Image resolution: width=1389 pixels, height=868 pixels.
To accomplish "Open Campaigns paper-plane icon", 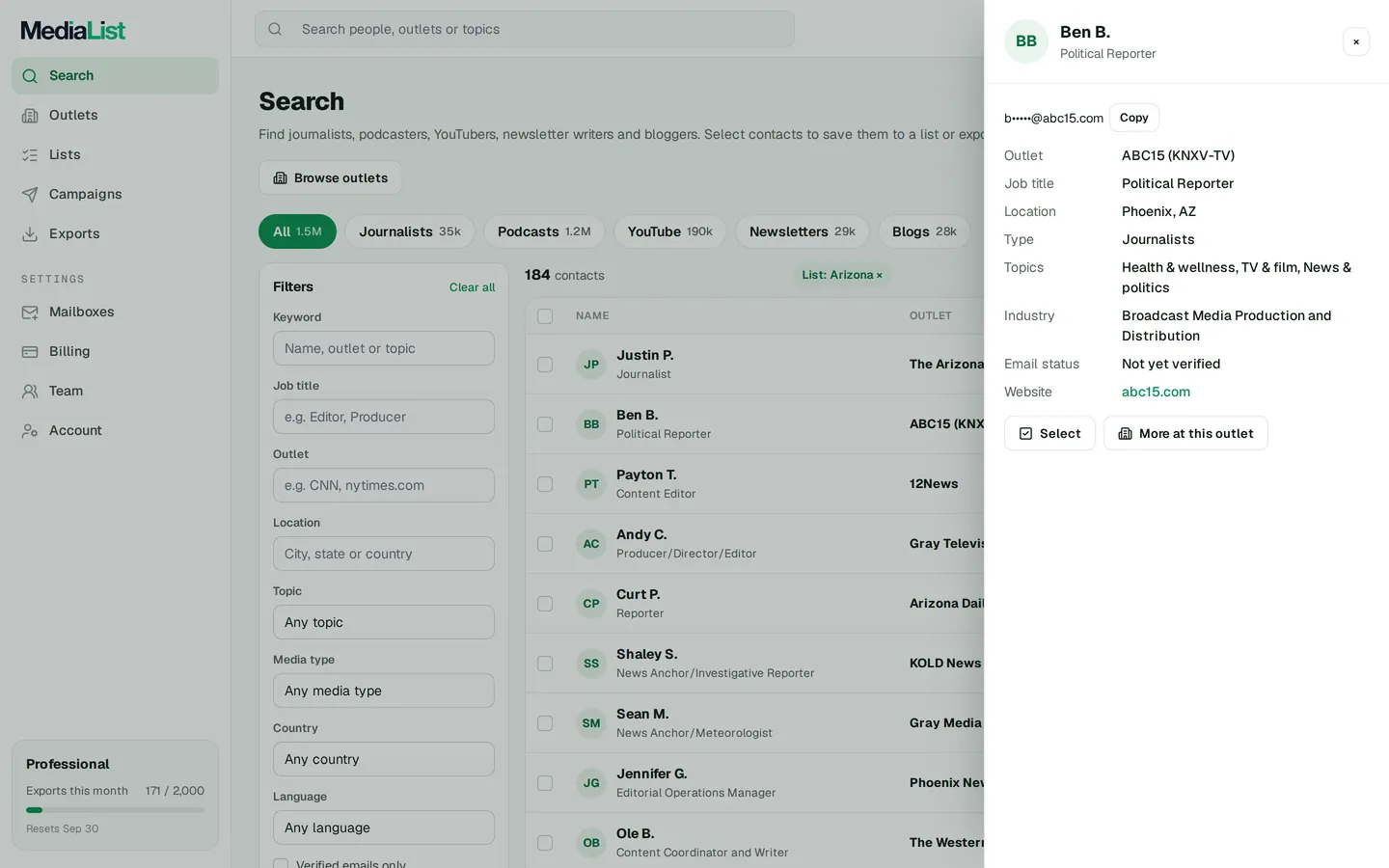I will (x=30, y=195).
